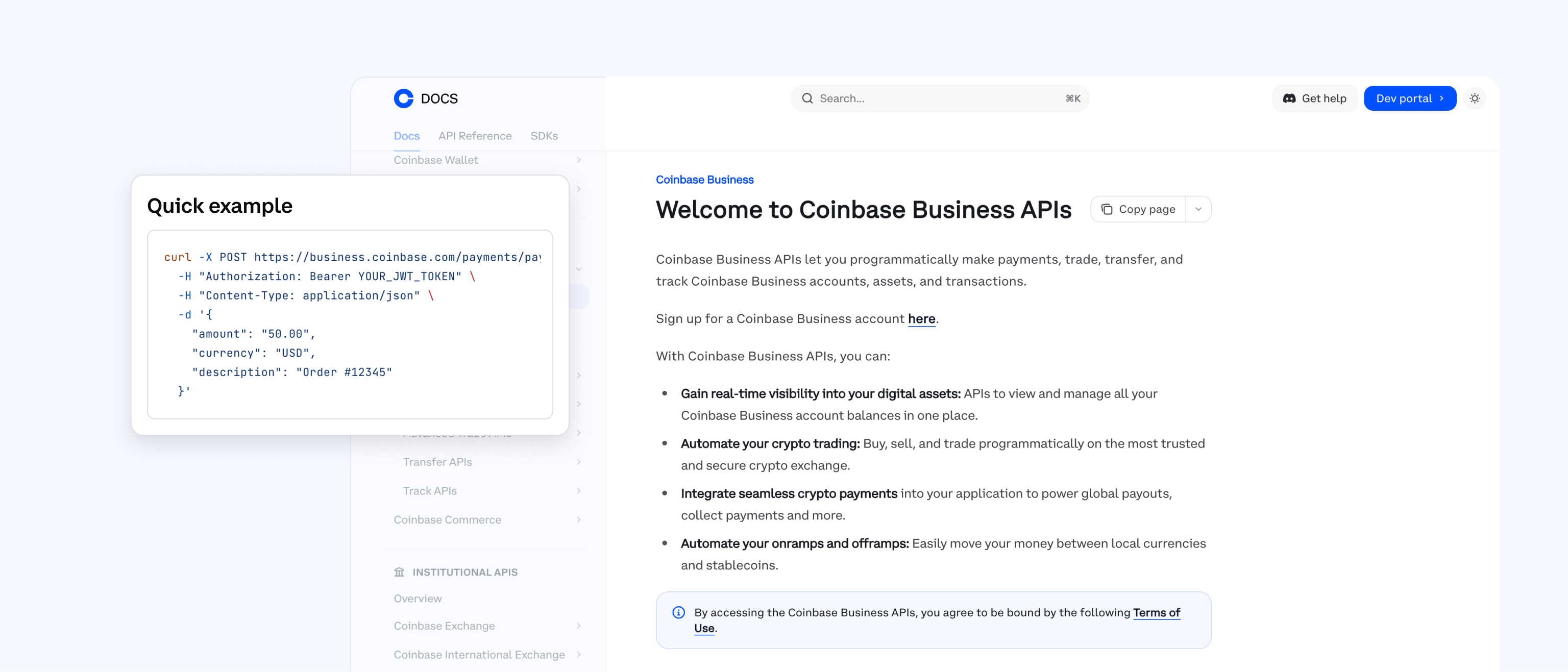
Task: Click the 'here' sign-up link
Action: pos(921,318)
